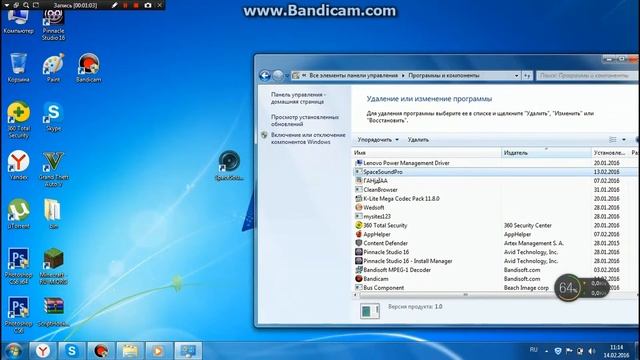Click Программы и компоненты in breadcrumb
640x360 pixels.
coord(444,76)
